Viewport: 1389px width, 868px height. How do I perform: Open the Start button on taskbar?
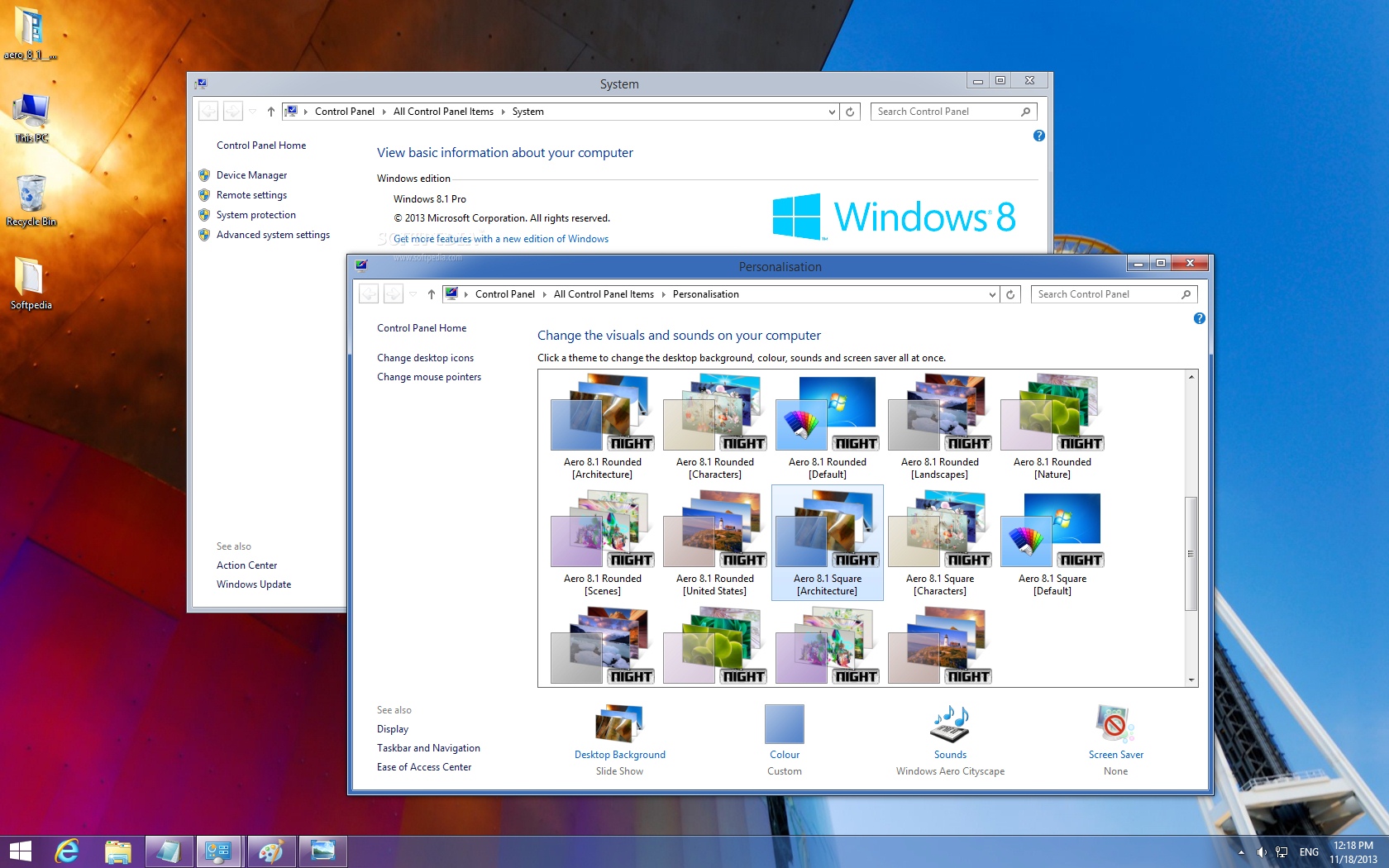pos(20,851)
